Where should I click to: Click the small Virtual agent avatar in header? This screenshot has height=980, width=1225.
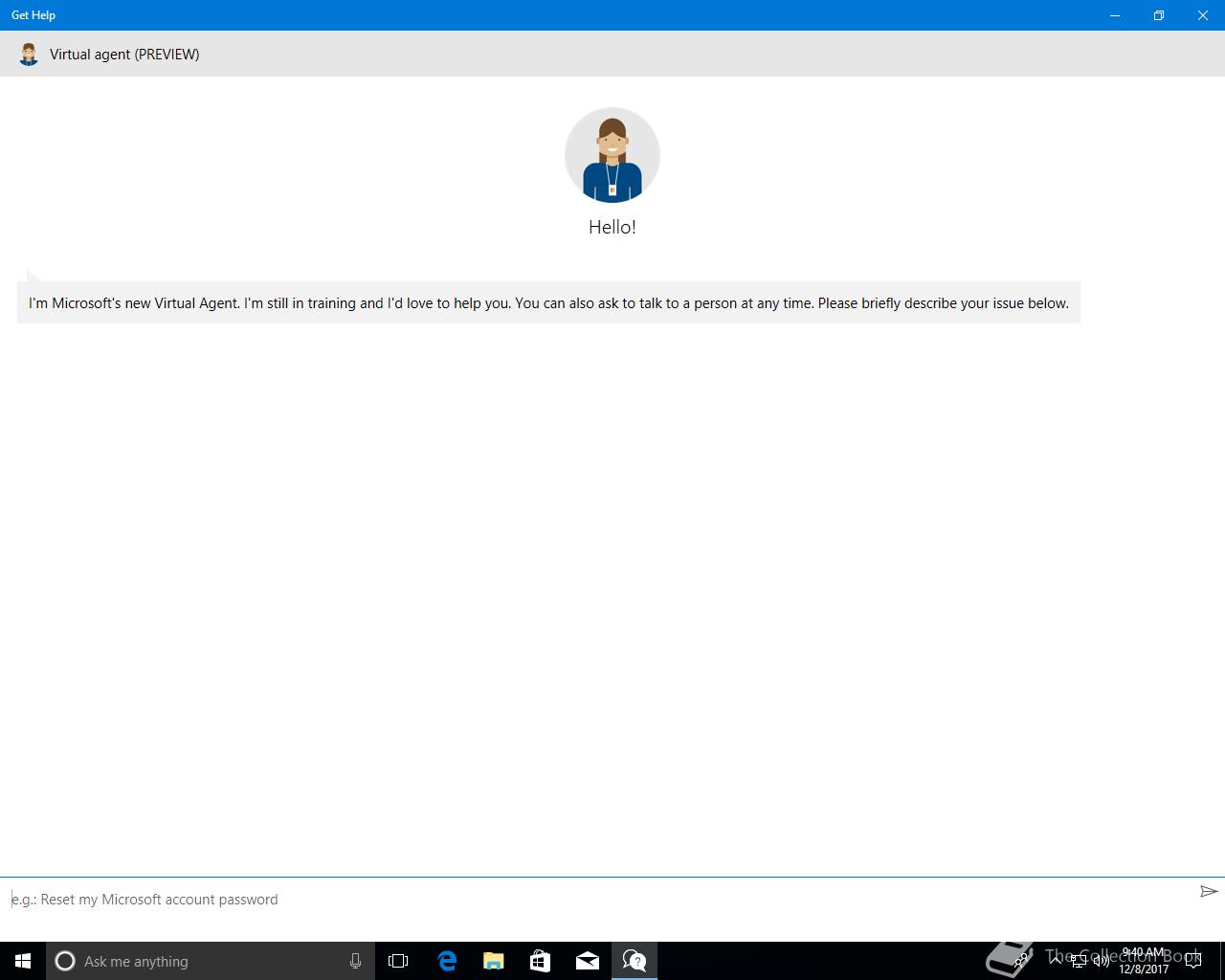29,55
